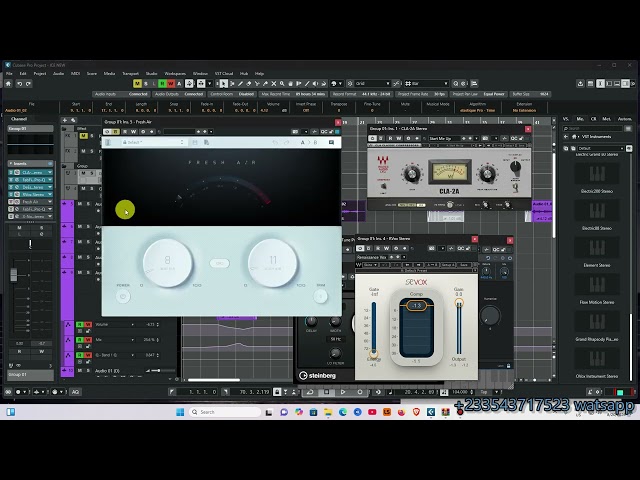Select the Erase tool
This screenshot has height=480, width=640.
point(249,84)
